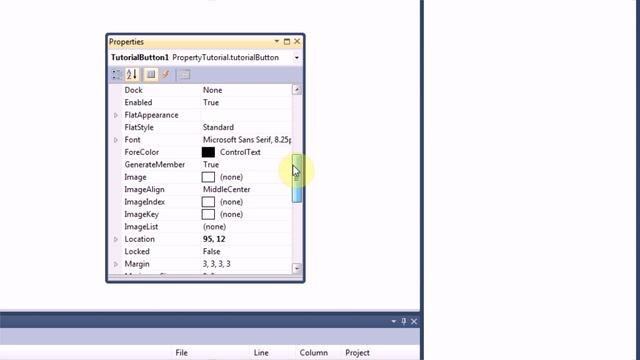Open the Properties window position dropdown arrow
Viewport: 640px width, 360px height.
pyautogui.click(x=277, y=41)
